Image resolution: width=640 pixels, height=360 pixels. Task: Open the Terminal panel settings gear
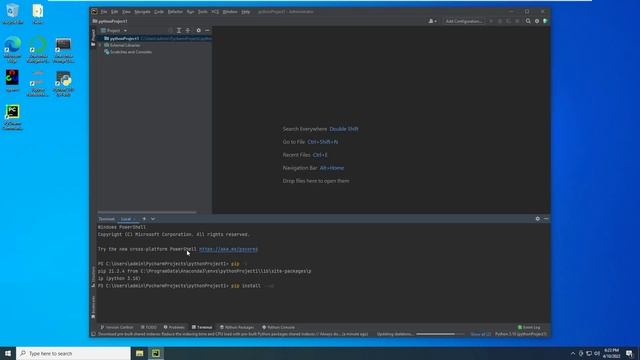538,219
